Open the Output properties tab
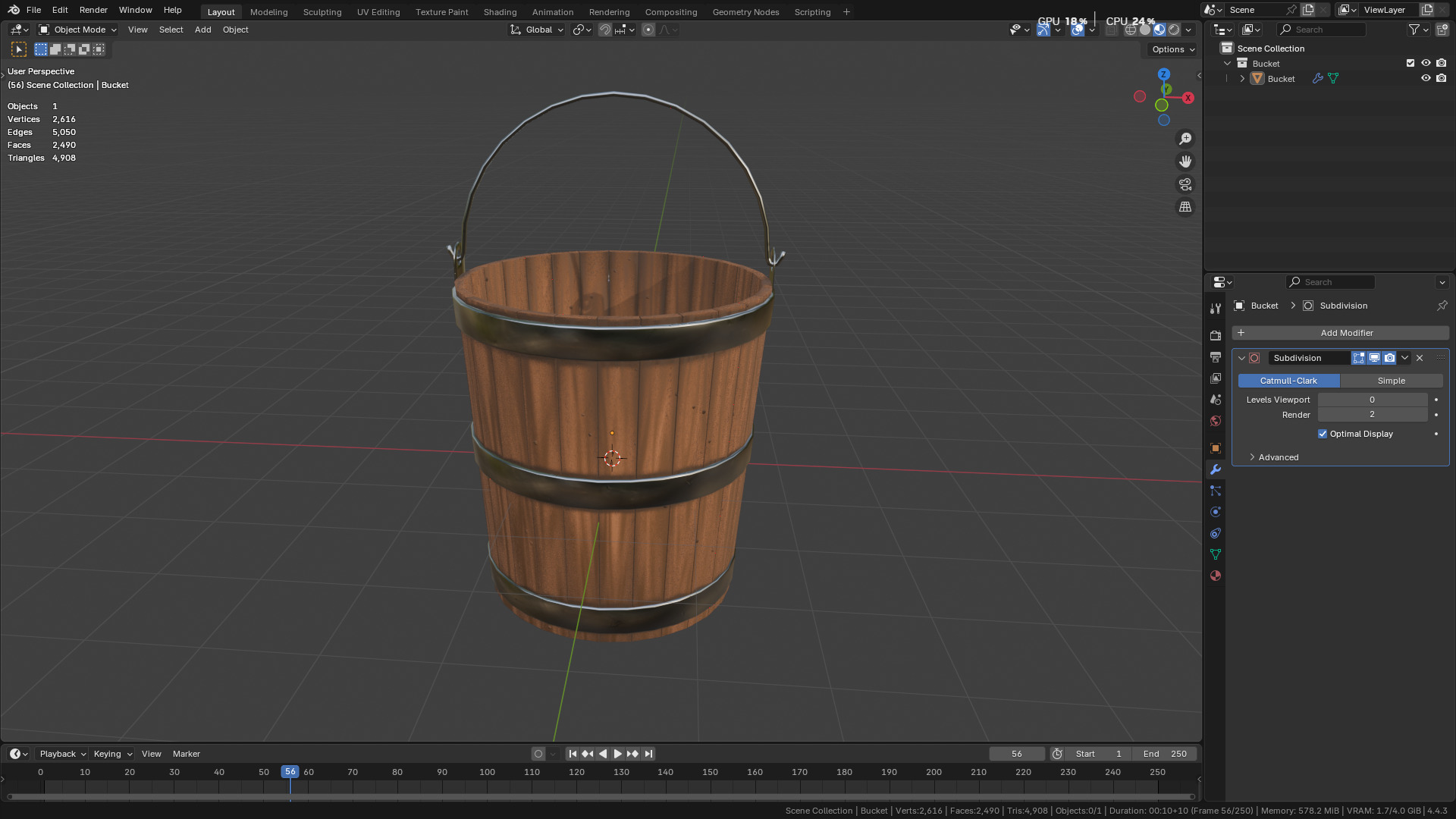Viewport: 1456px width, 819px height. 1216,356
